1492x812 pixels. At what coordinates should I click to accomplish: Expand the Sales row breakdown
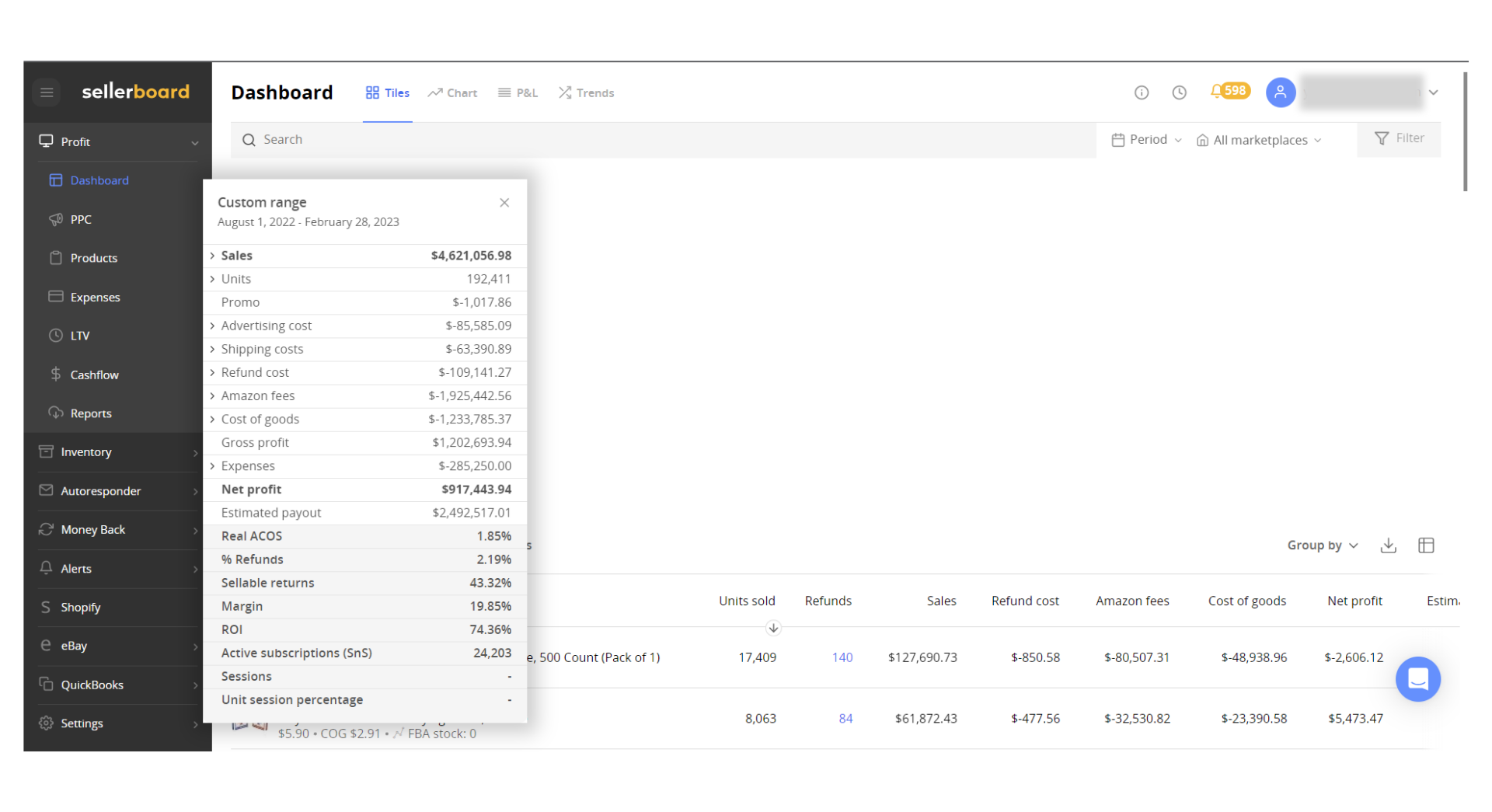pyautogui.click(x=212, y=256)
